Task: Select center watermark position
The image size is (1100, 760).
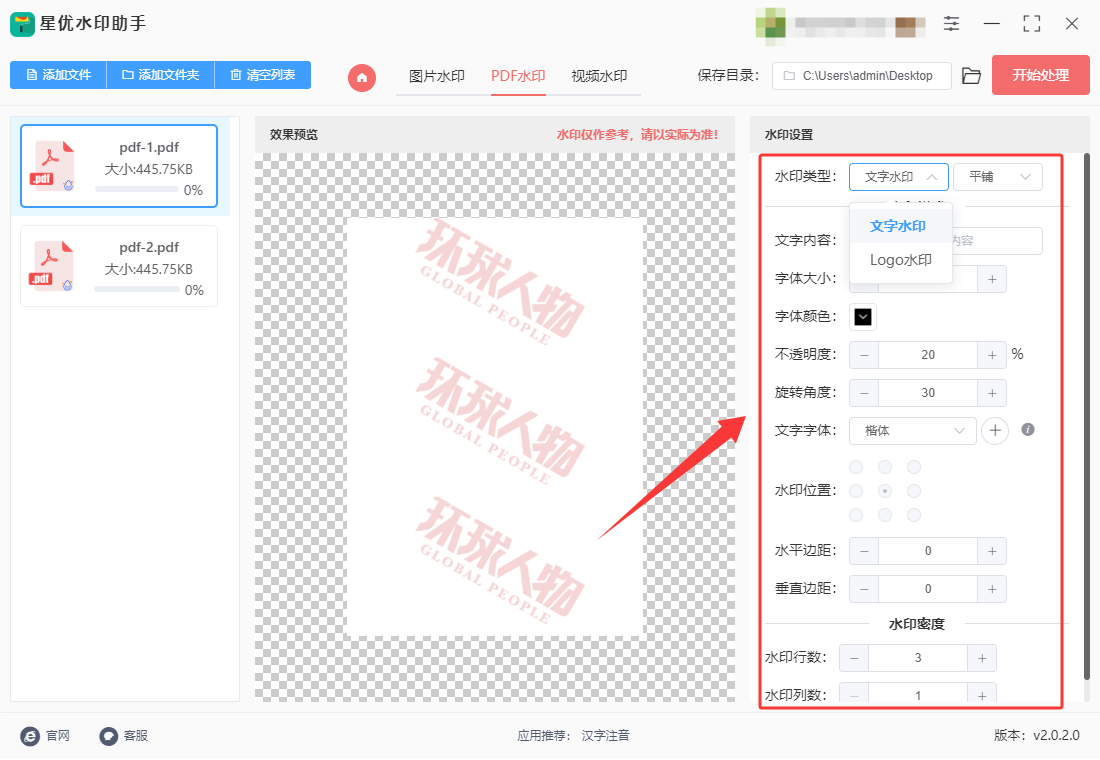Action: coord(885,491)
